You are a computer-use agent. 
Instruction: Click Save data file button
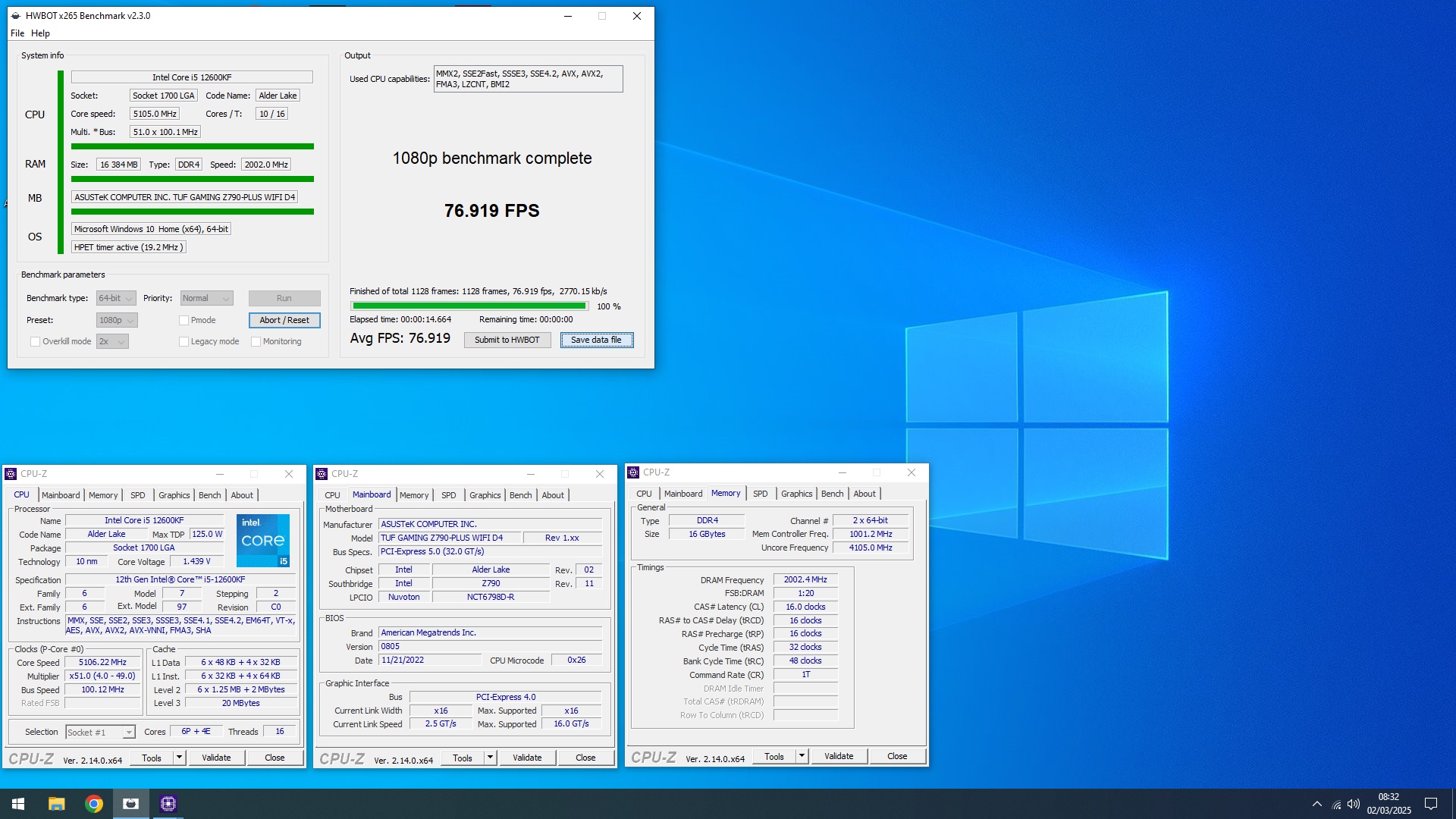tap(597, 340)
